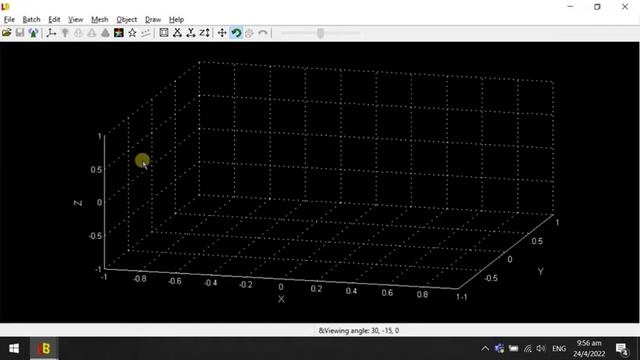Click the colorful render image icon

click(x=119, y=33)
